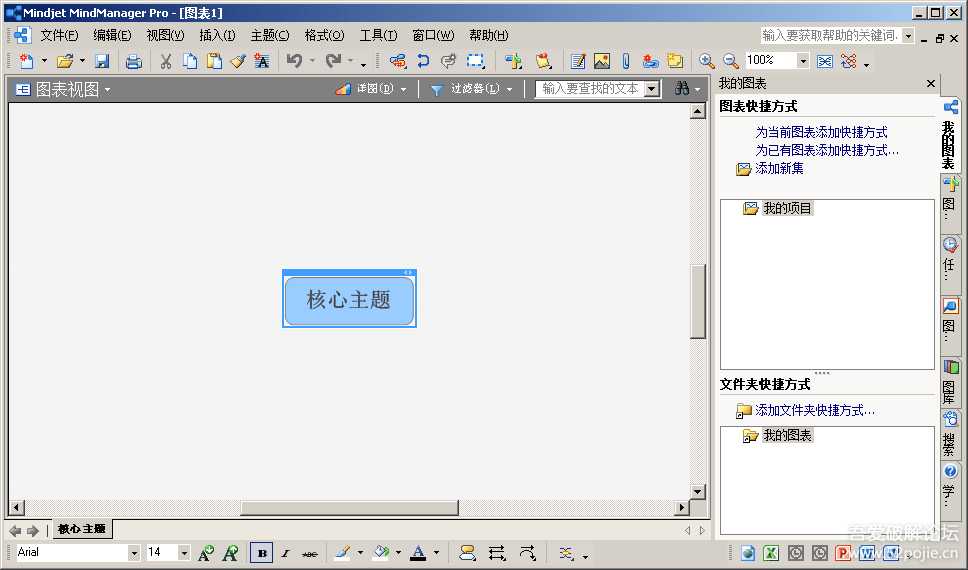Click the Save icon in the toolbar
Image resolution: width=968 pixels, height=570 pixels.
tap(101, 61)
